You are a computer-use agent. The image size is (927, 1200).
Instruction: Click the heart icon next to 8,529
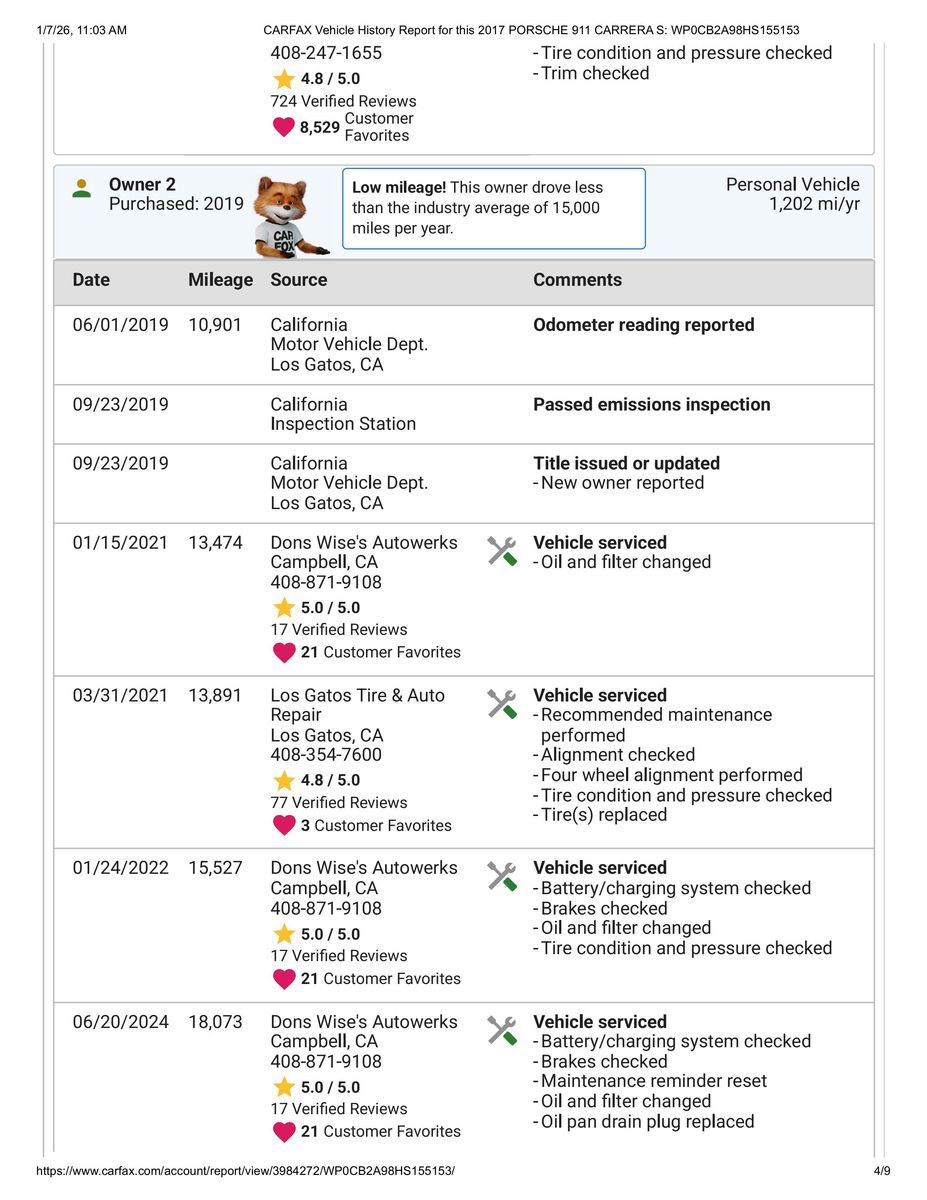pyautogui.click(x=284, y=127)
